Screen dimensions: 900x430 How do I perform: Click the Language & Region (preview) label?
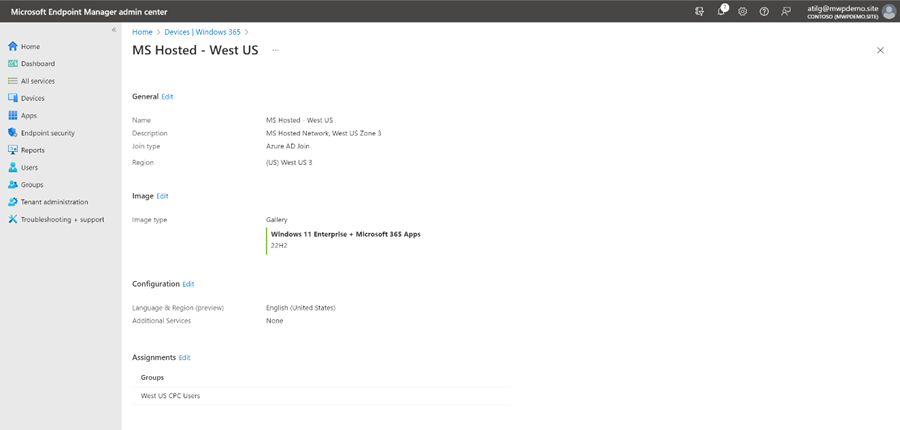click(x=178, y=308)
